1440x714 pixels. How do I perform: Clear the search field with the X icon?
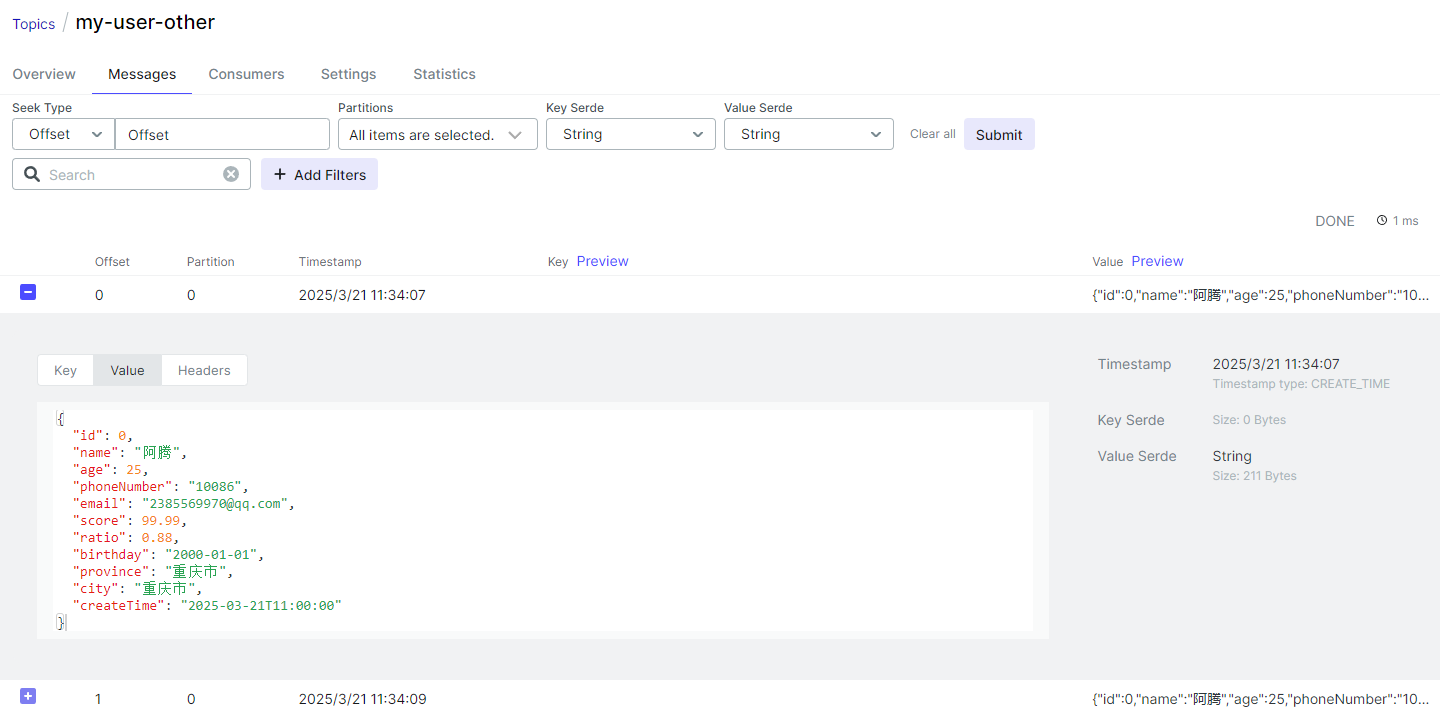click(231, 174)
